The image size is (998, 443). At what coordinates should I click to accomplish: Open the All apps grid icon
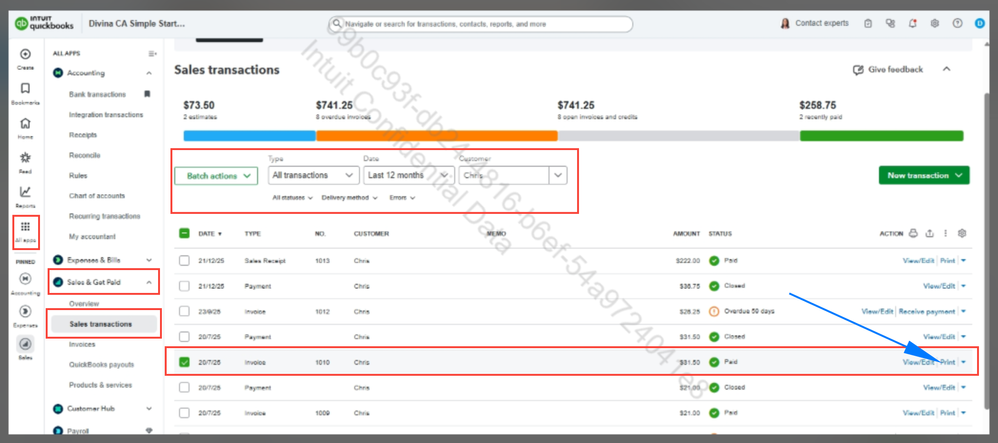pos(25,227)
